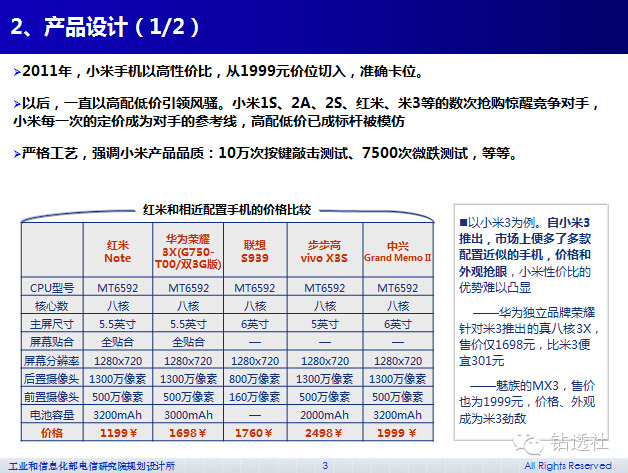Click the 中兴 Grand Memo II column header
Viewport: 628px width, 473px height.
398,252
